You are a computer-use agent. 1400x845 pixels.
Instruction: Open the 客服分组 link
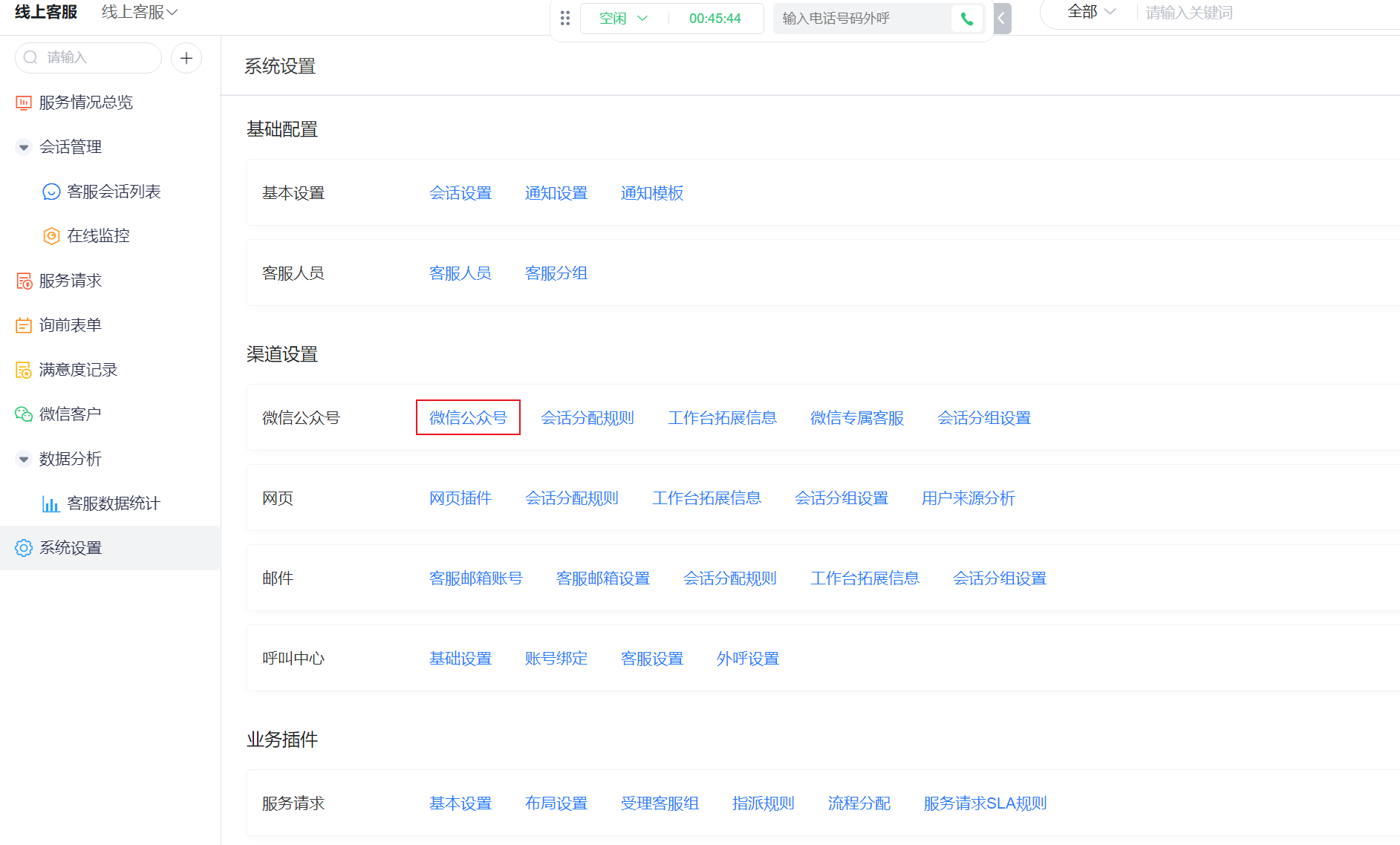(x=556, y=273)
